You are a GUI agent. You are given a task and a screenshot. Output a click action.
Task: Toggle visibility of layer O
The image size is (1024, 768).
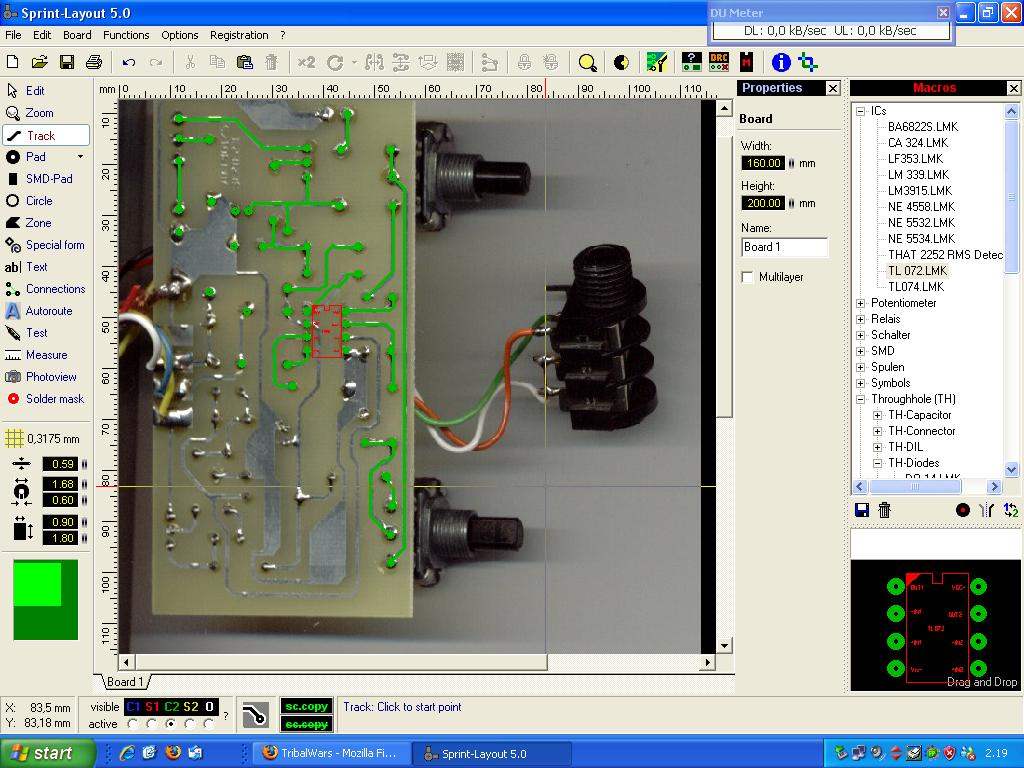point(209,707)
